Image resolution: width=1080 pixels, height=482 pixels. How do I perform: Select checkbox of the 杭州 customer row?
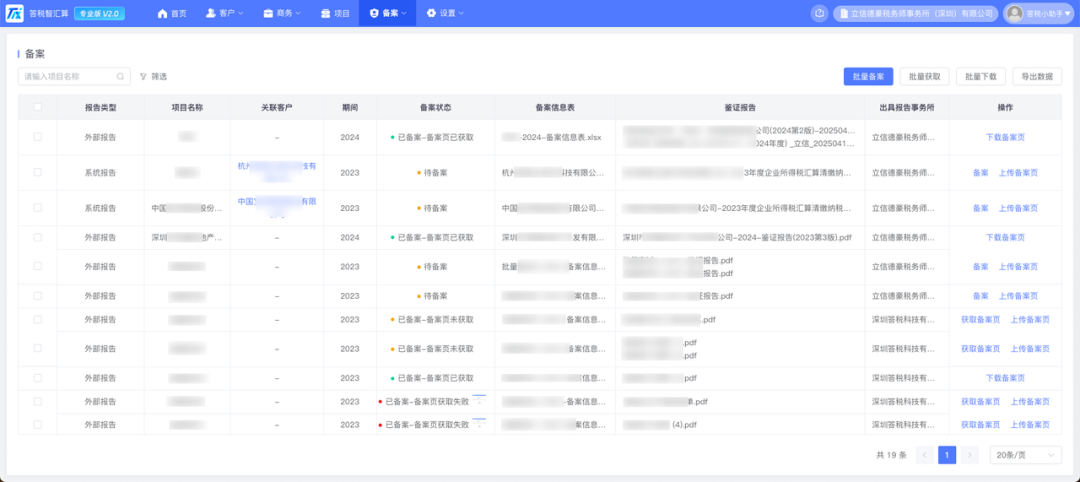[x=37, y=172]
